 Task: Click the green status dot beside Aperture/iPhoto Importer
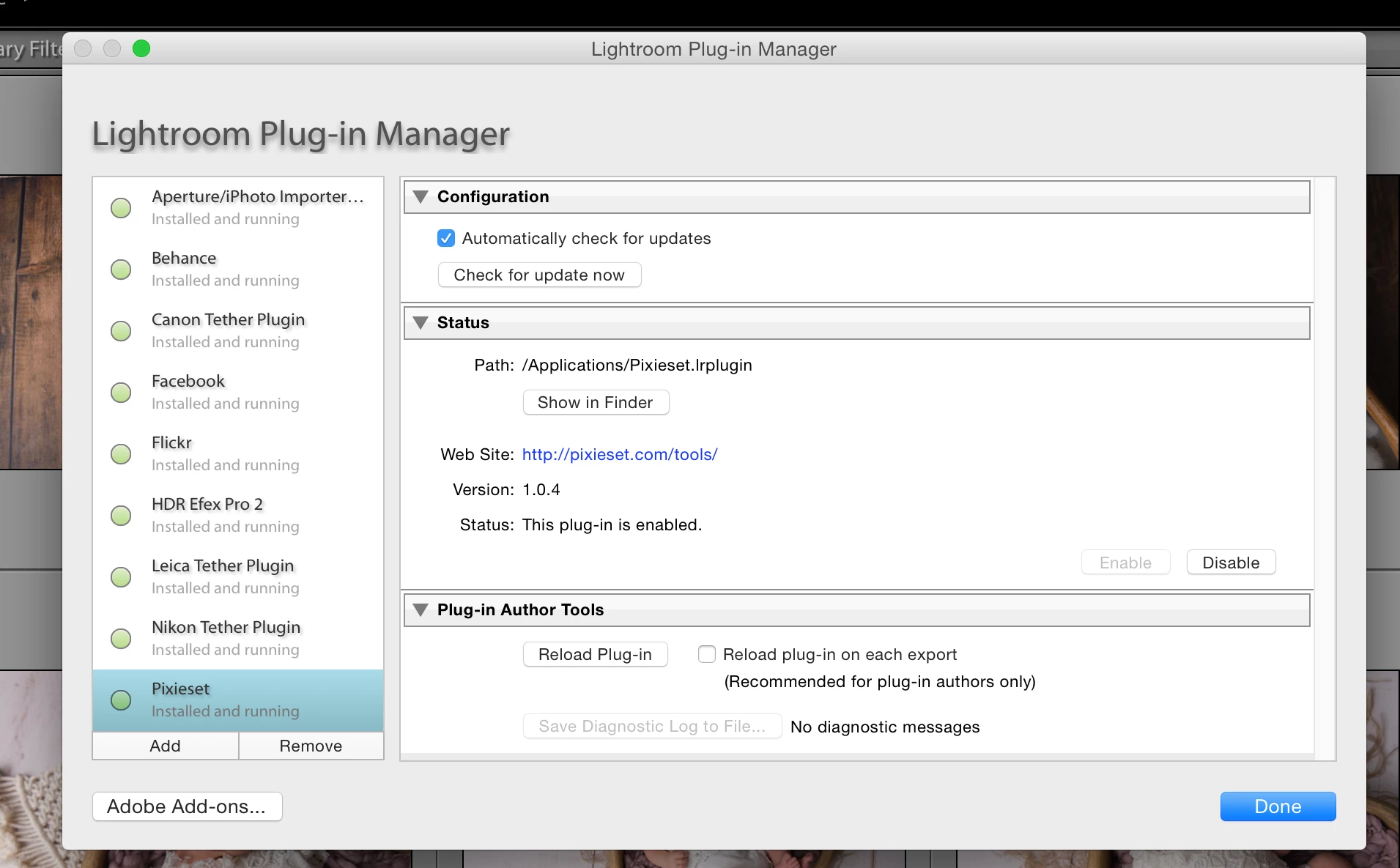point(121,208)
